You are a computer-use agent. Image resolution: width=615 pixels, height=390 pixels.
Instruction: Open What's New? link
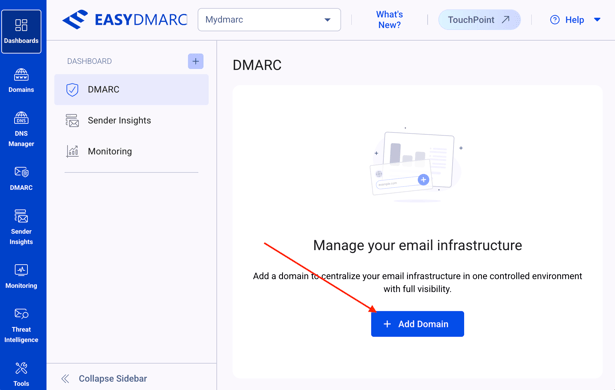[389, 20]
